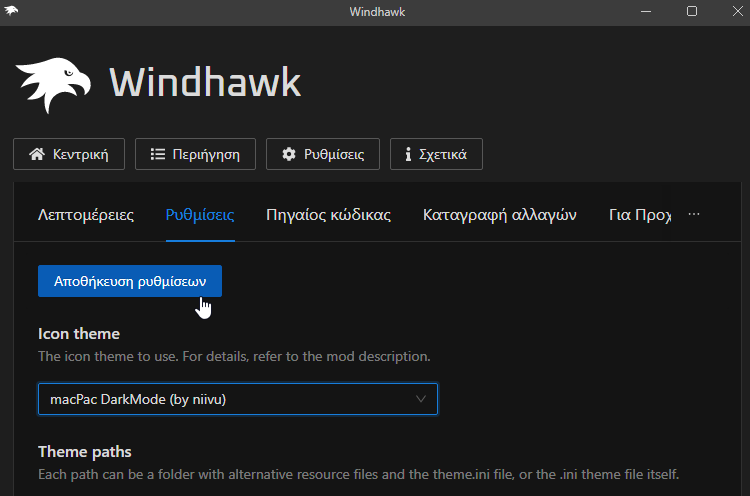750x496 pixels.
Task: Click the Theme paths heading
Action: 85,452
